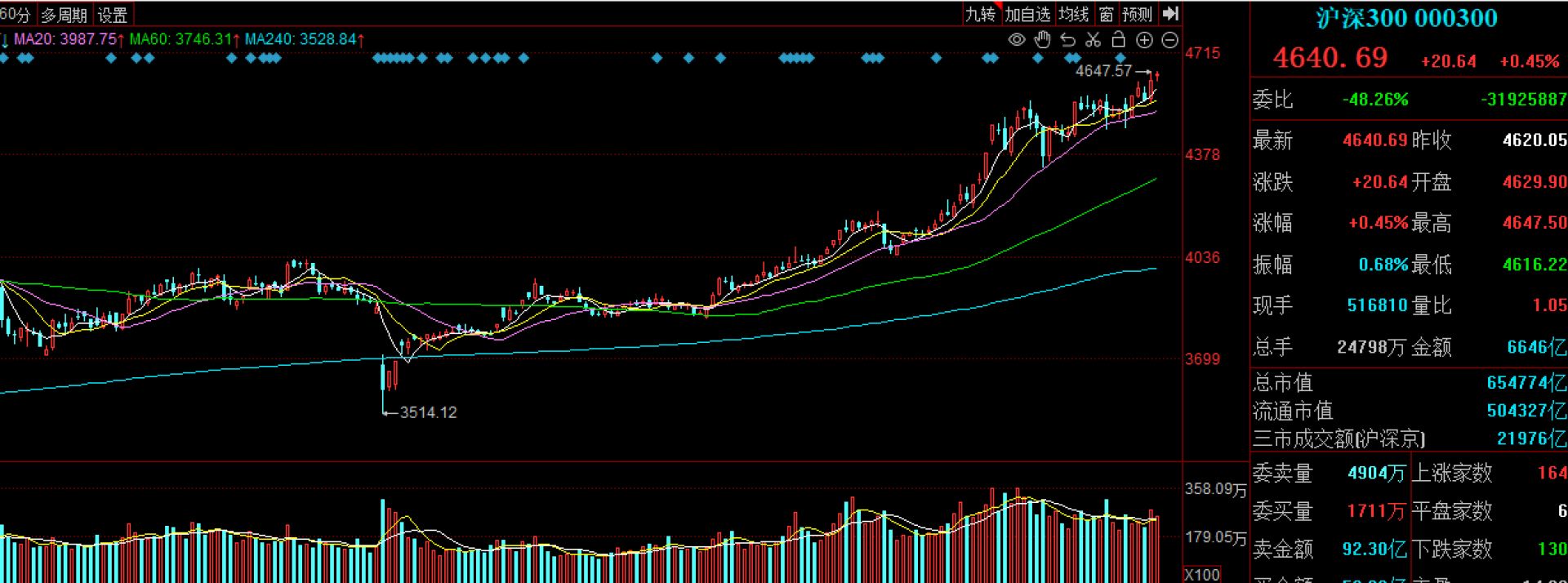
Task: Click the undo arrow icon
Action: coord(1067,40)
